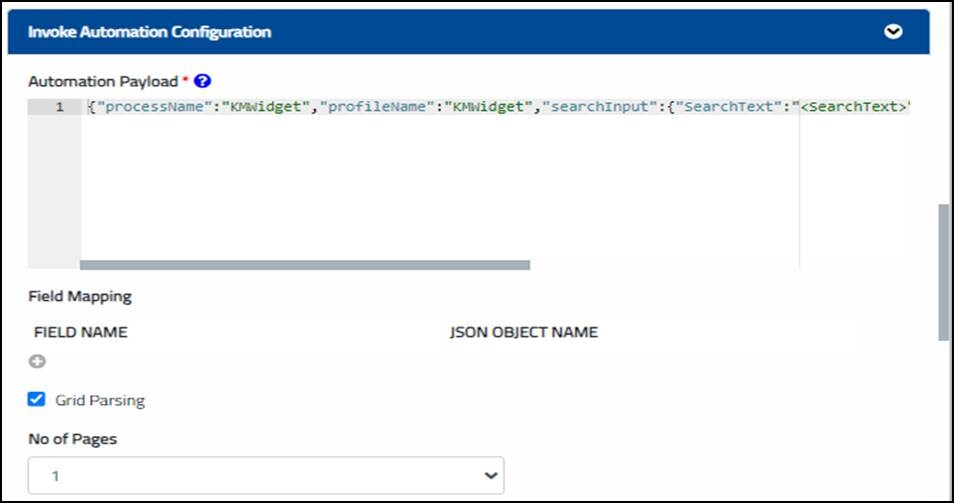
Task: Click line number 1 in editor gutter
Action: tap(59, 107)
